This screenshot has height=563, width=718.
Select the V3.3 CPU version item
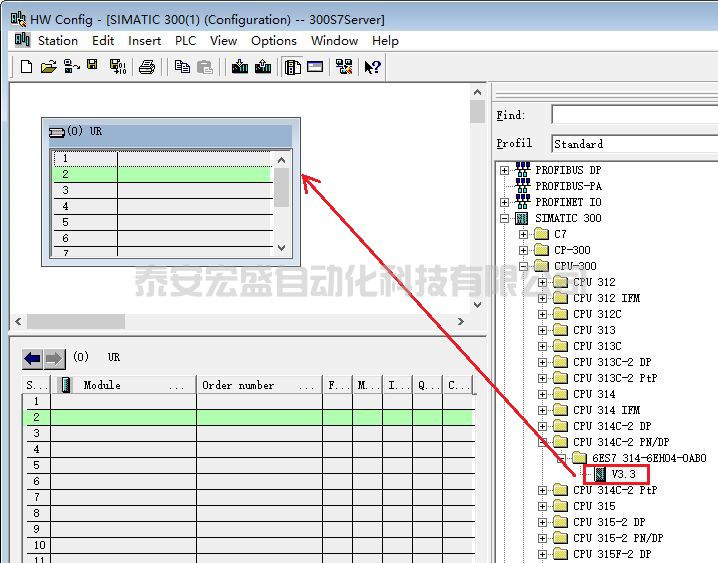pos(623,474)
